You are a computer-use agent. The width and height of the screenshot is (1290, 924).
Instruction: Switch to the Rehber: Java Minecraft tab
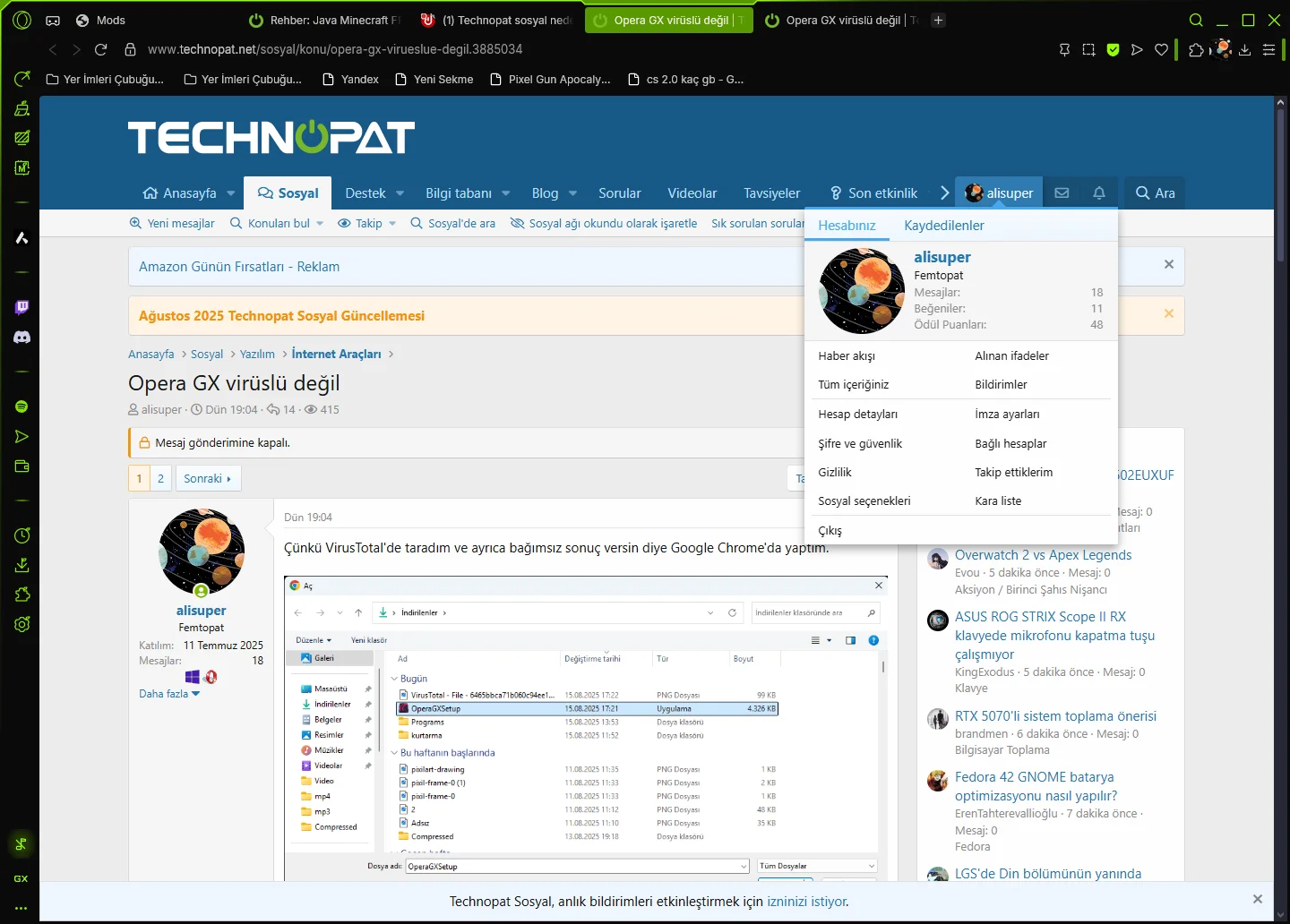pyautogui.click(x=324, y=20)
